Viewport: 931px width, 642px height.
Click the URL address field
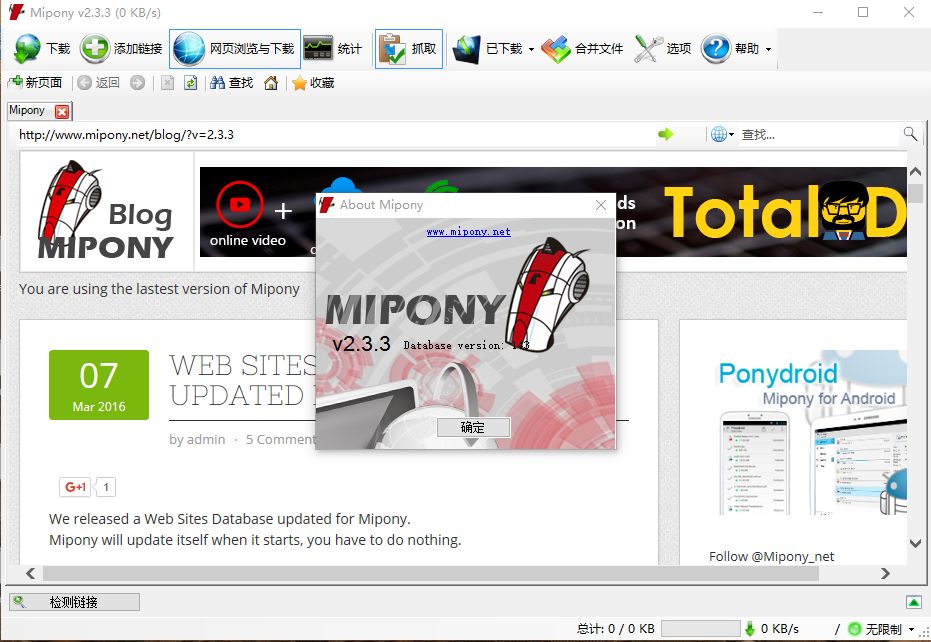click(x=335, y=135)
